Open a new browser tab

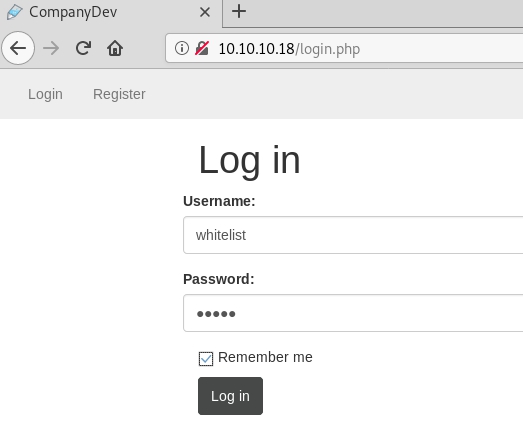point(239,11)
